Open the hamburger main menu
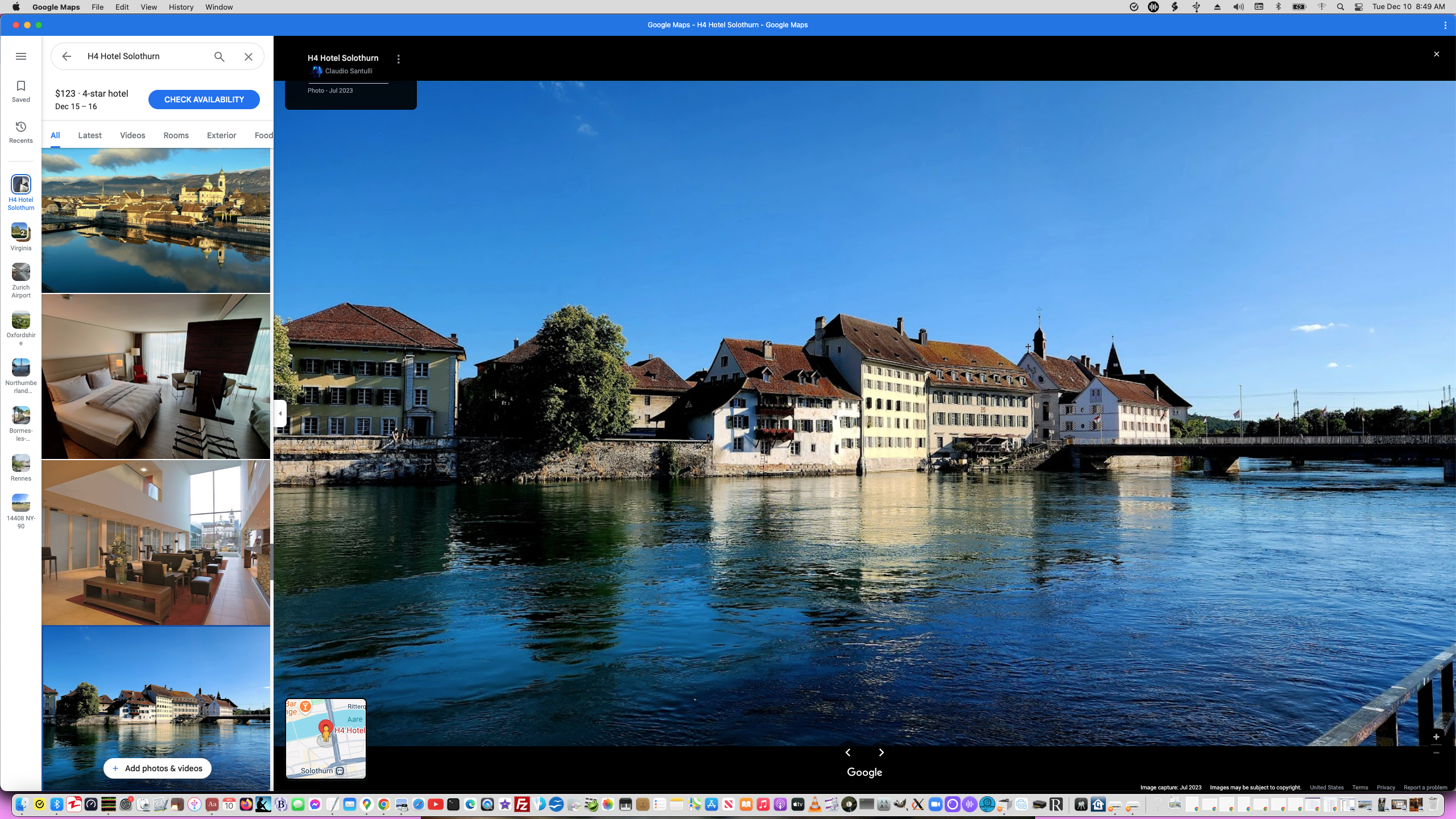Viewport: 1456px width, 819px height. click(21, 56)
